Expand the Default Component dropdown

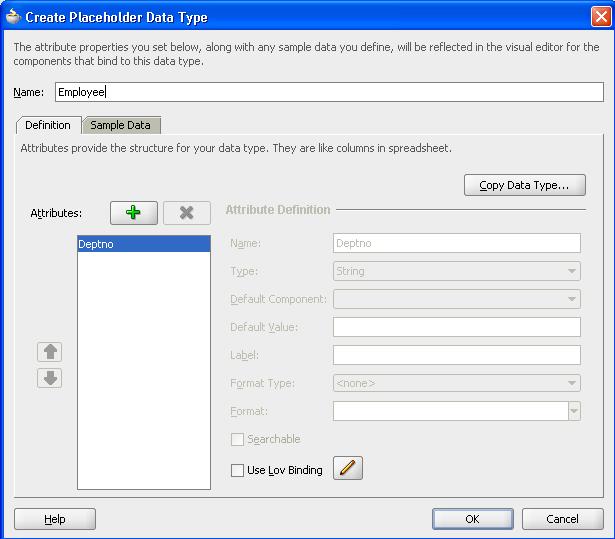pyautogui.click(x=572, y=299)
